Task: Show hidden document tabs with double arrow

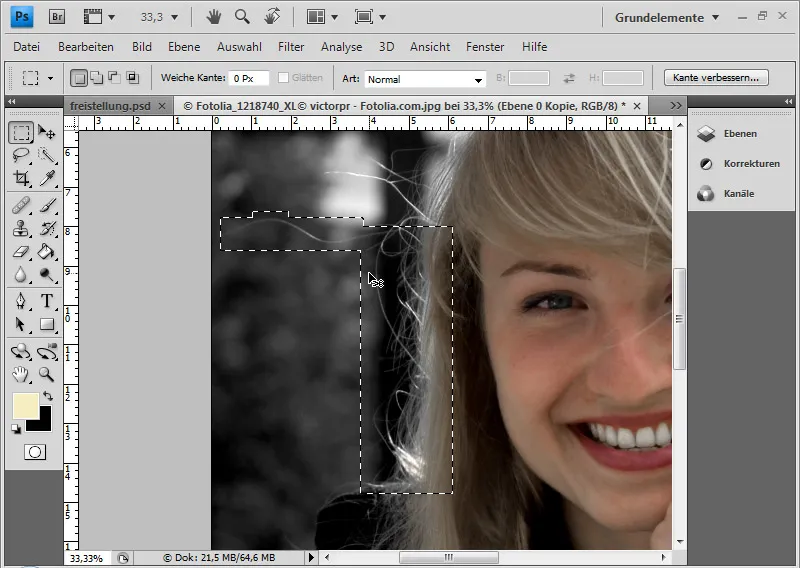Action: point(676,106)
